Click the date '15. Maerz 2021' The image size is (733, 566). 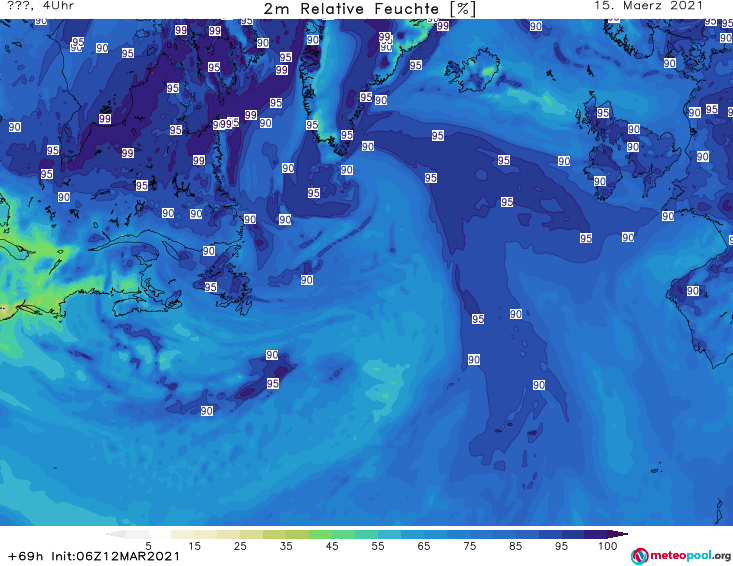(648, 6)
